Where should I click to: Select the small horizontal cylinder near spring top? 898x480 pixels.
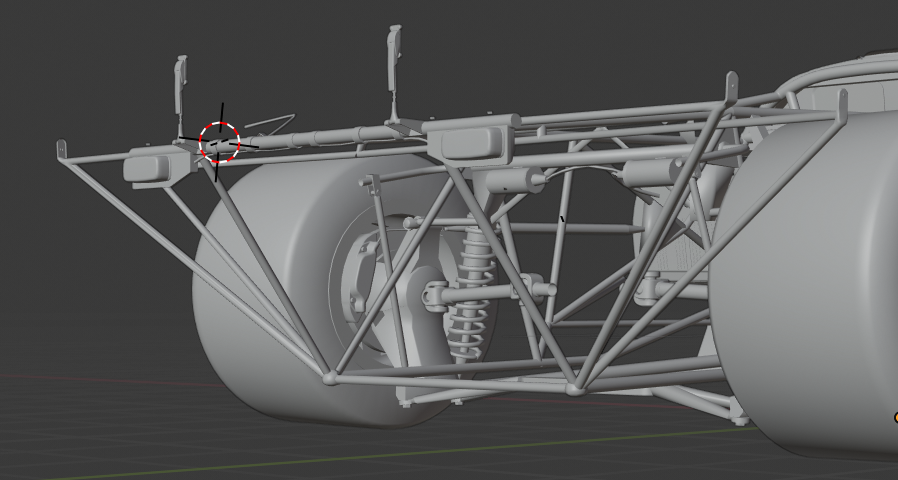[513, 181]
